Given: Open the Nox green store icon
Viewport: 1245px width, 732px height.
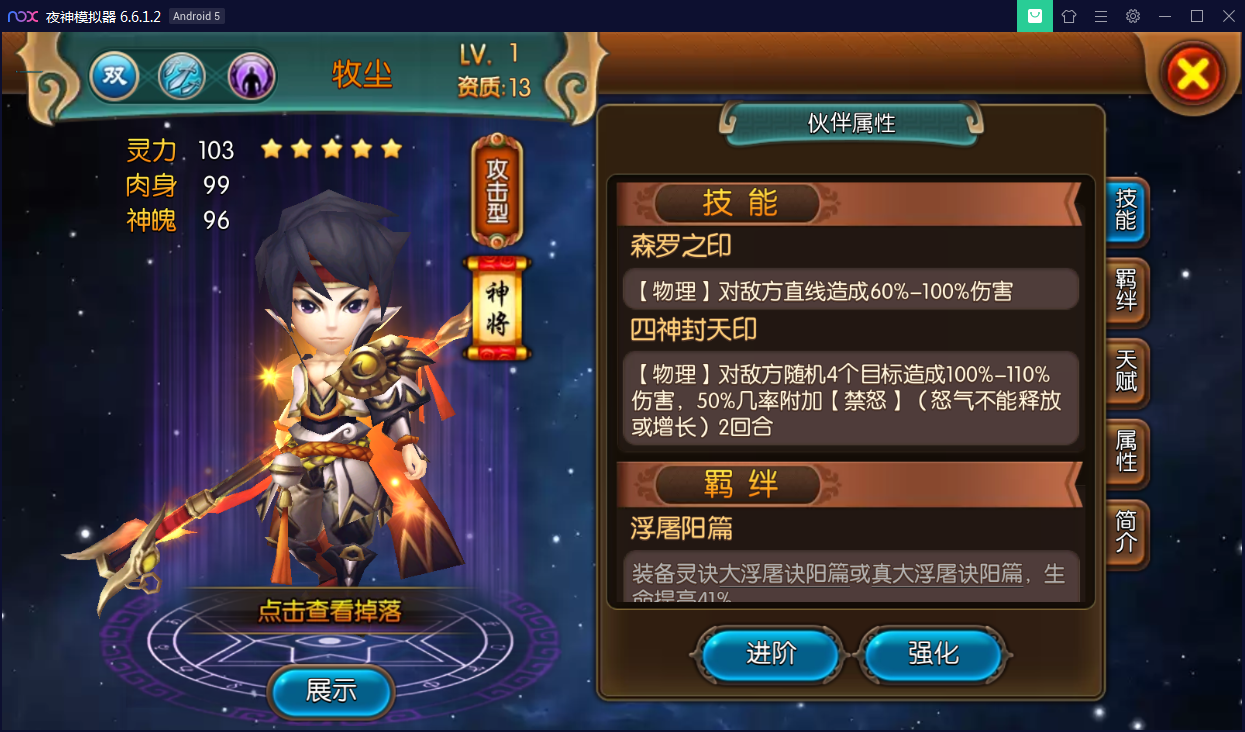Looking at the screenshot, I should pos(1035,16).
